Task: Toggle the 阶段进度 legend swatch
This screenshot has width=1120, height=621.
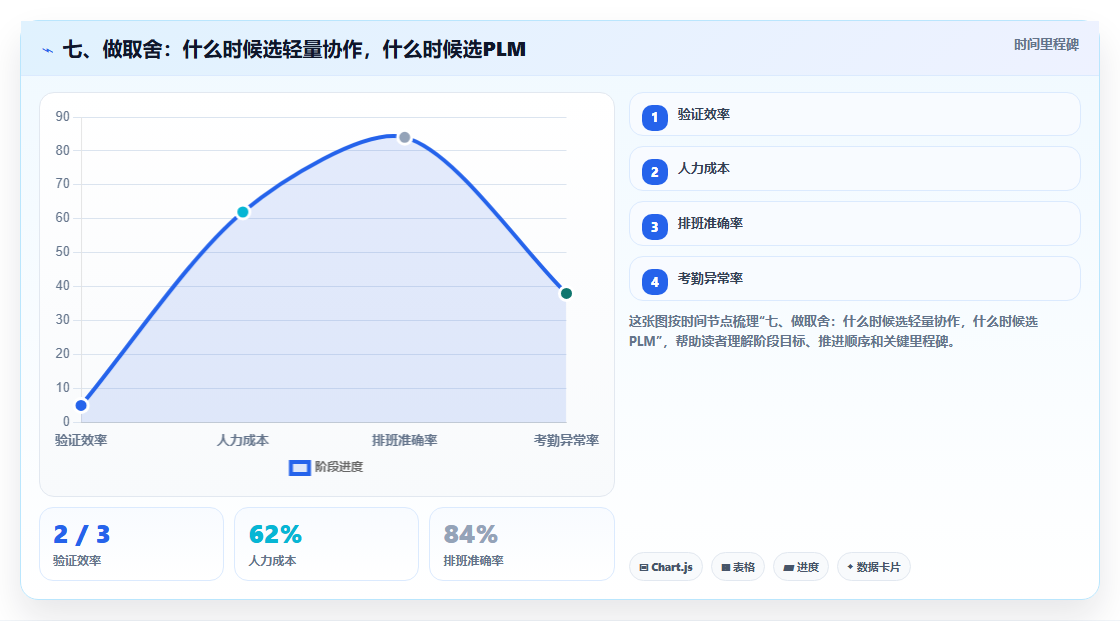Action: pyautogui.click(x=299, y=468)
